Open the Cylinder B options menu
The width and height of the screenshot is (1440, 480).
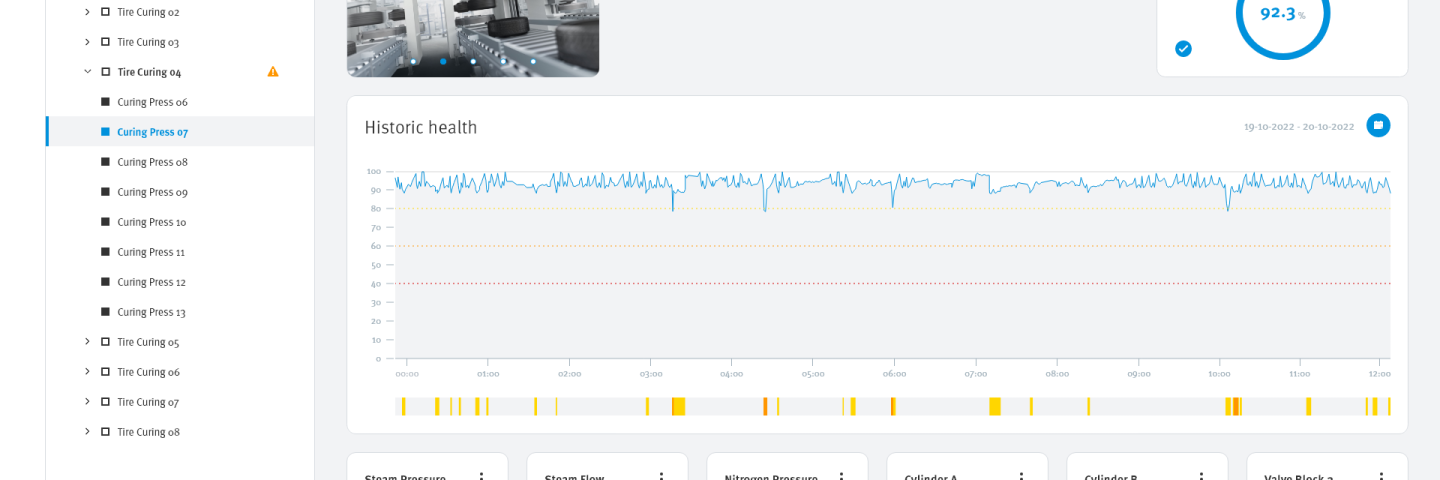(1201, 477)
